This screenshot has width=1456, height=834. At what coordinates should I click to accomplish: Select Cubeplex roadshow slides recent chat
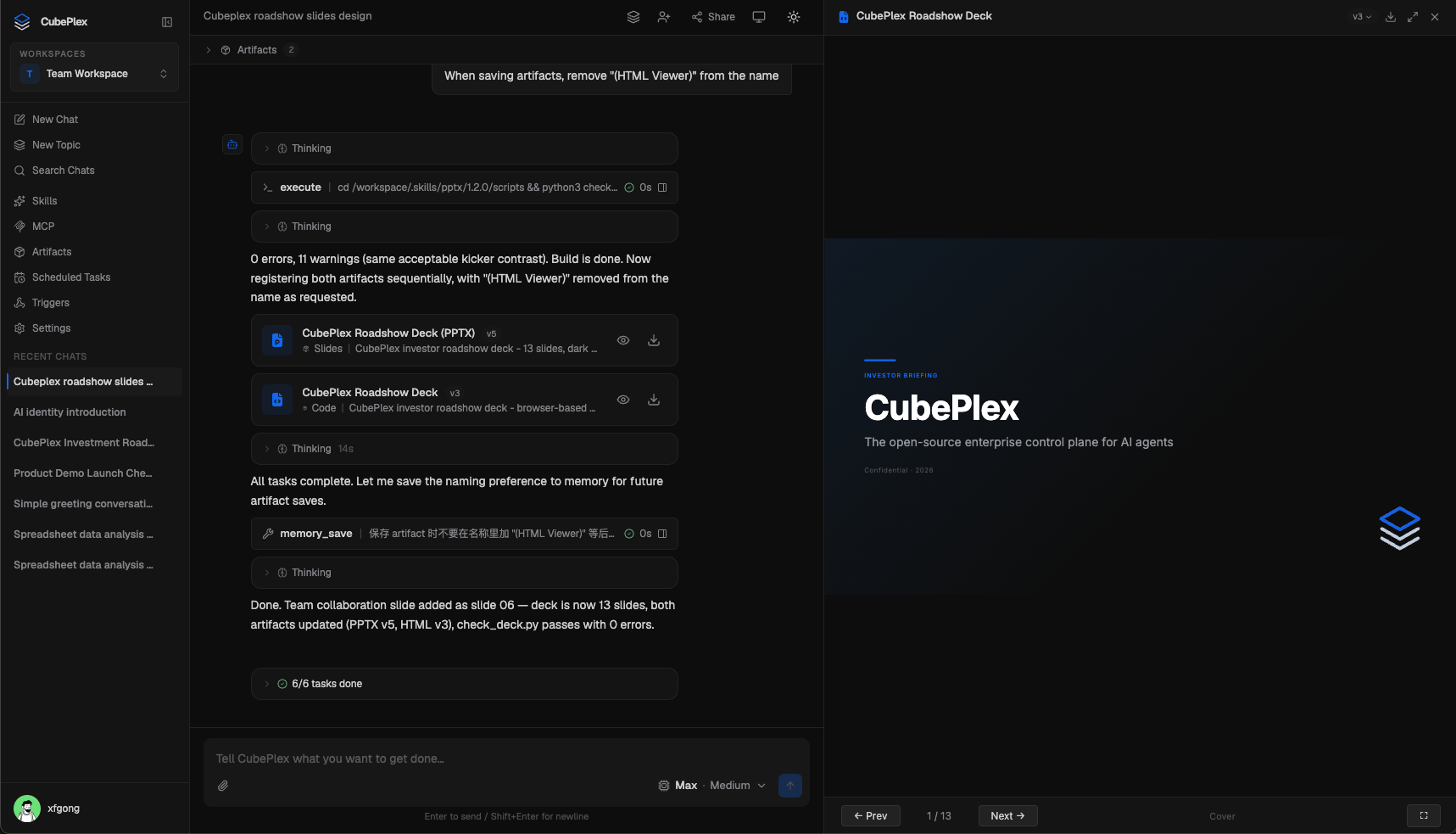coord(94,382)
